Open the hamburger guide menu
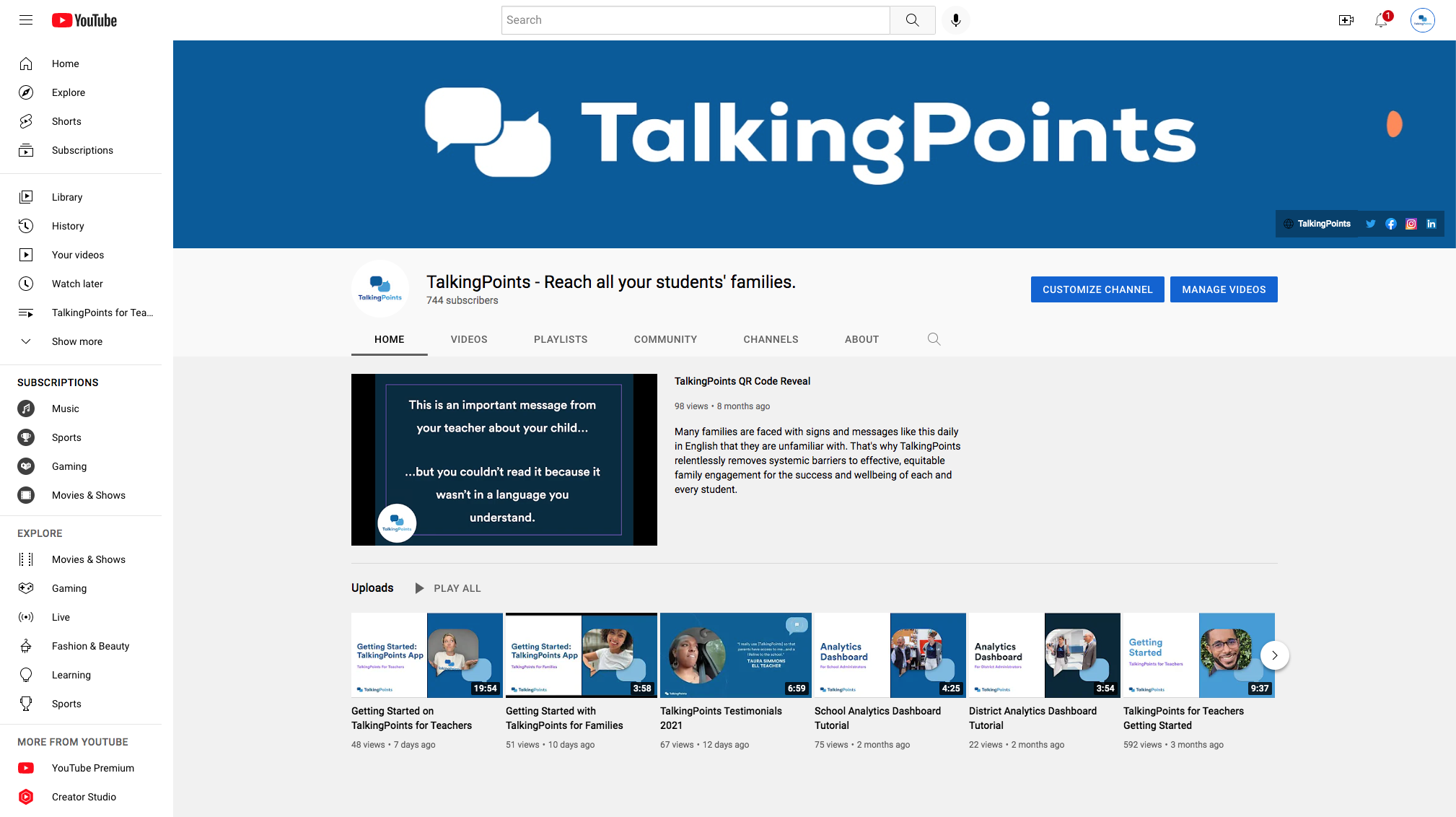 (x=26, y=20)
